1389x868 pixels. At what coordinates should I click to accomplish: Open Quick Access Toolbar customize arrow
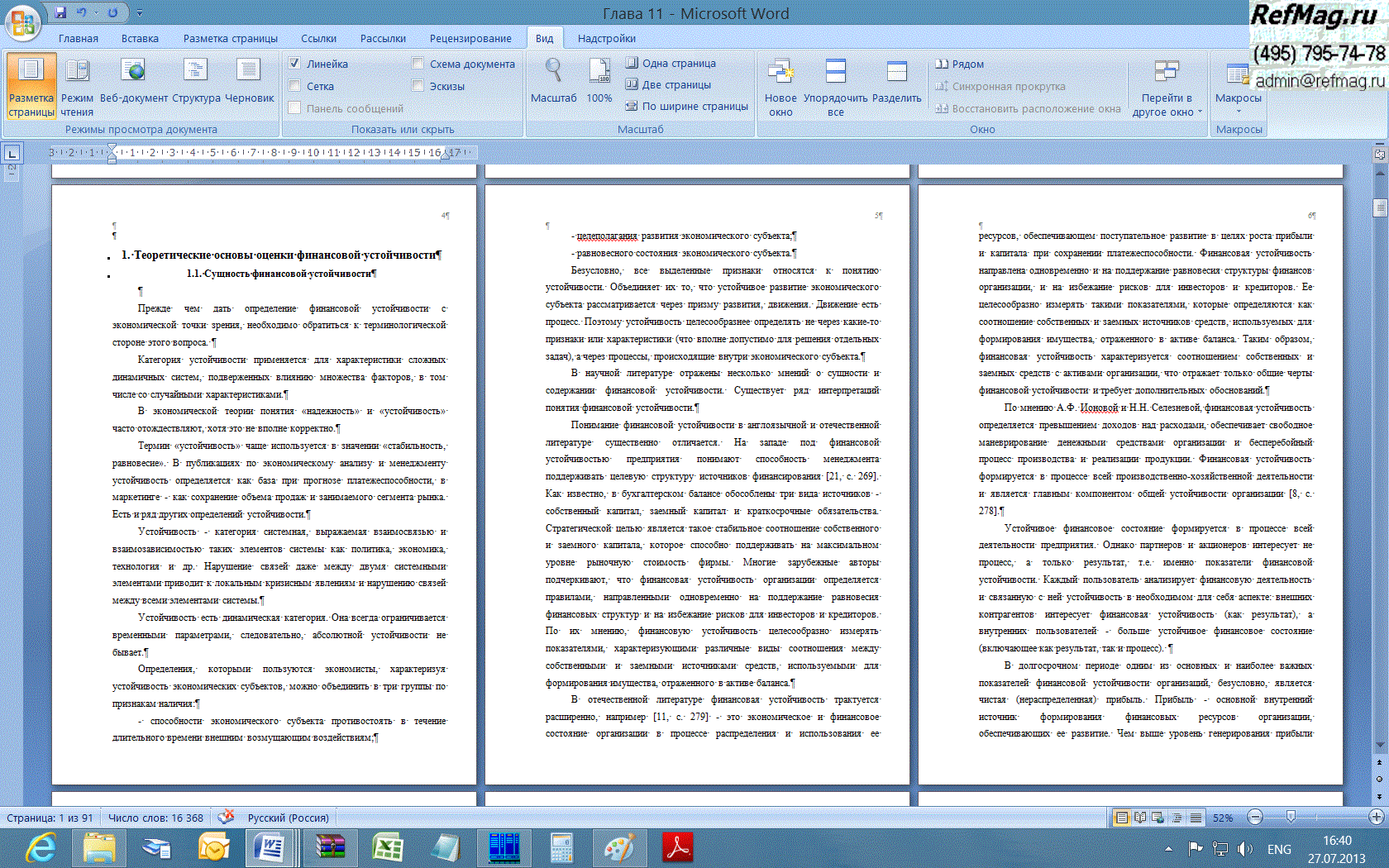140,13
